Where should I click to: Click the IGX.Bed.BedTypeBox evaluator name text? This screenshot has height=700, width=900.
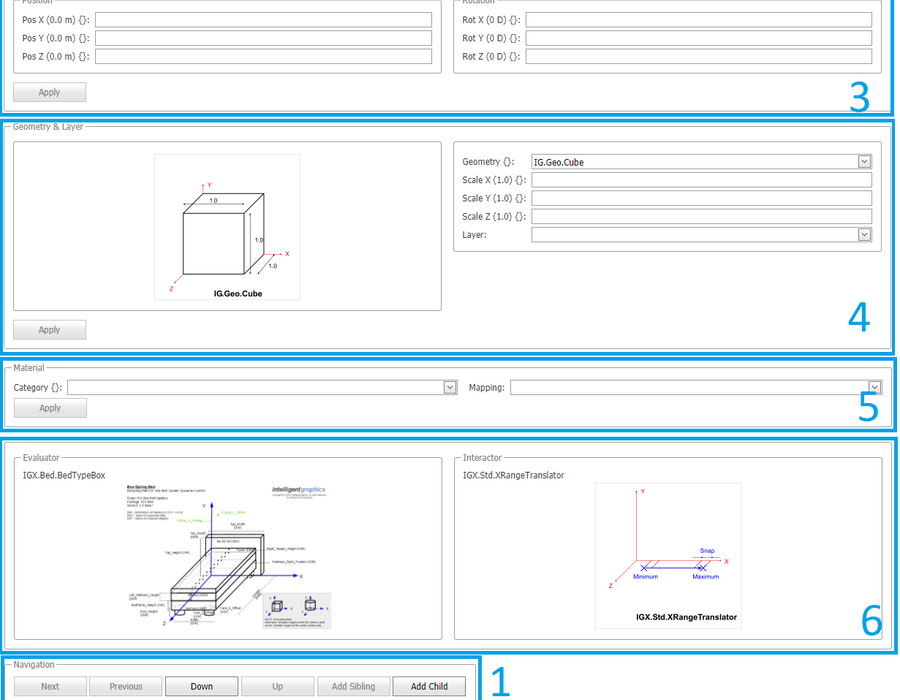[64, 476]
